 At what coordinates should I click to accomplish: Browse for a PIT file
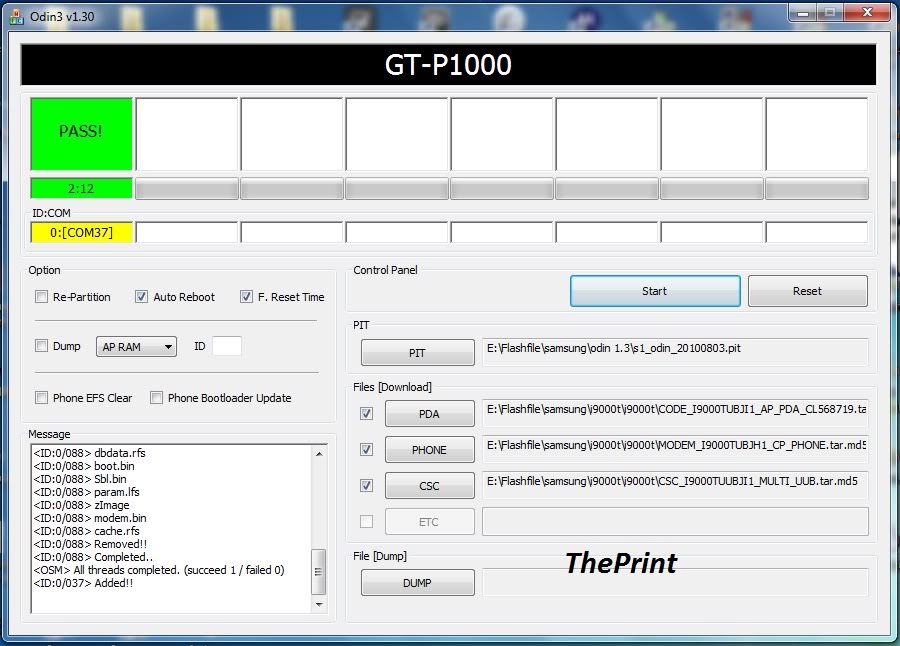point(417,353)
